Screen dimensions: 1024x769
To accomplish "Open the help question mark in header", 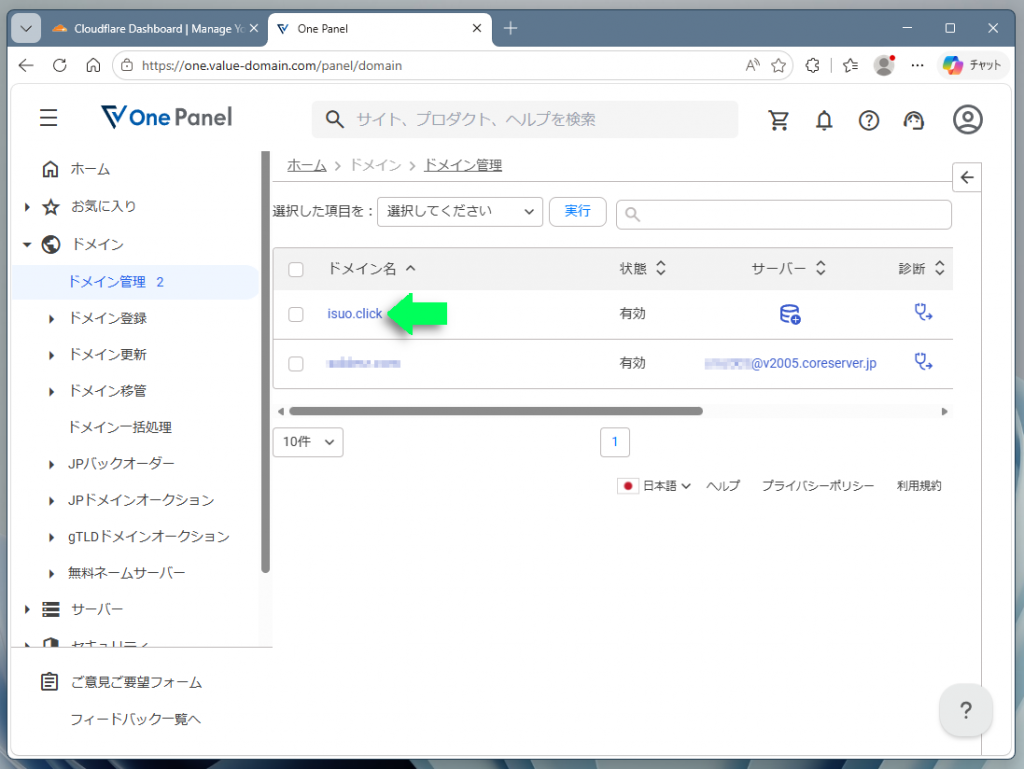I will [x=869, y=120].
